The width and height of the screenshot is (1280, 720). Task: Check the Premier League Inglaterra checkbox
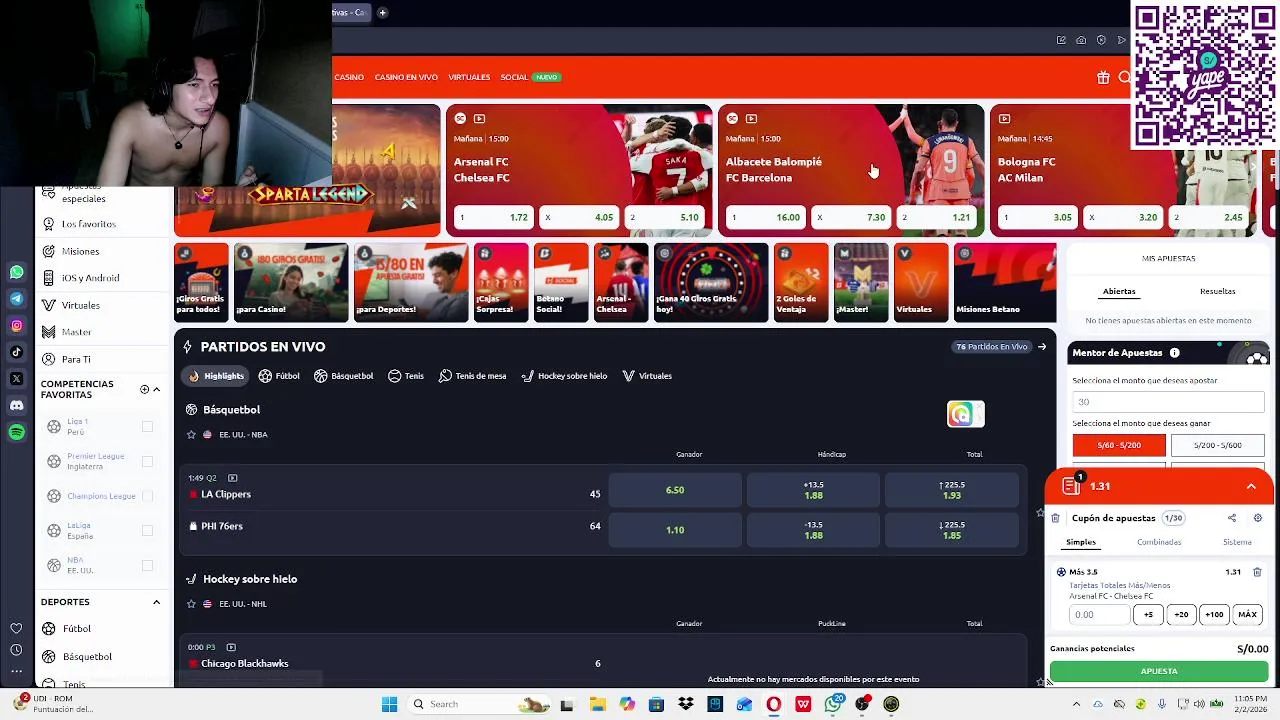(x=147, y=461)
